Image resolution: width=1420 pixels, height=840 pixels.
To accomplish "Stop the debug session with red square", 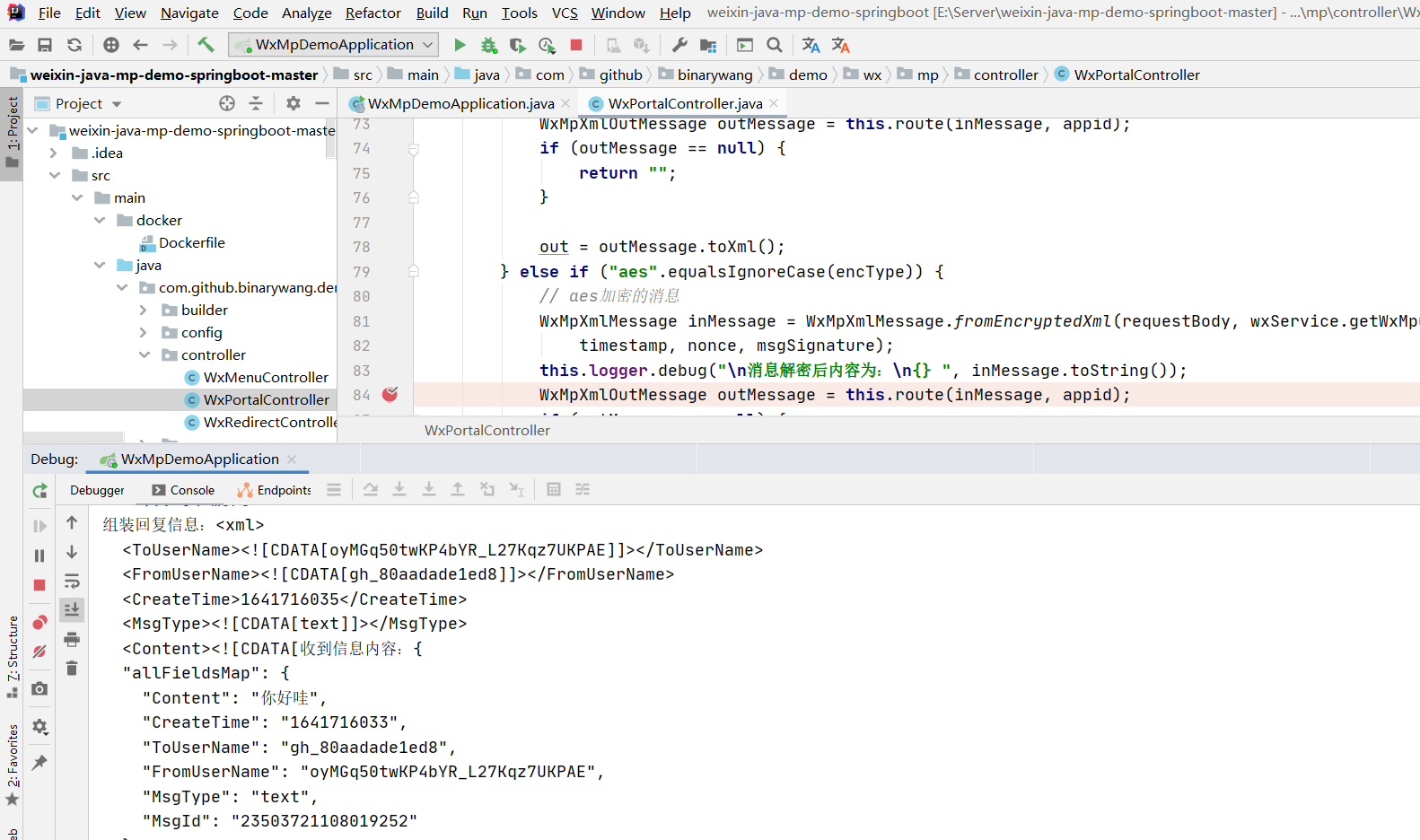I will (39, 585).
